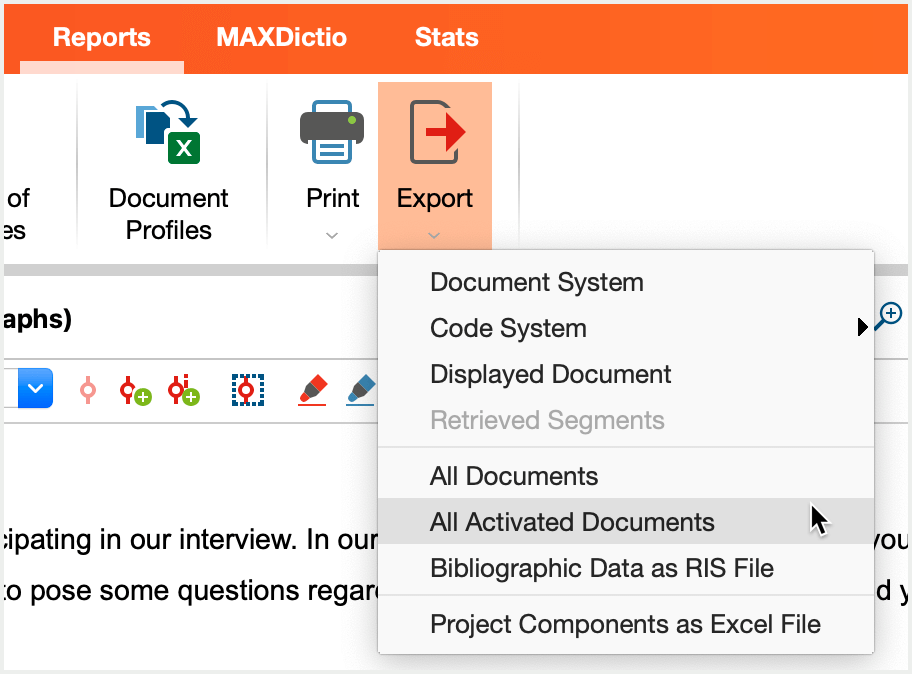This screenshot has width=912, height=674.
Task: Click the zoom-in magnifier icon
Action: tap(888, 316)
